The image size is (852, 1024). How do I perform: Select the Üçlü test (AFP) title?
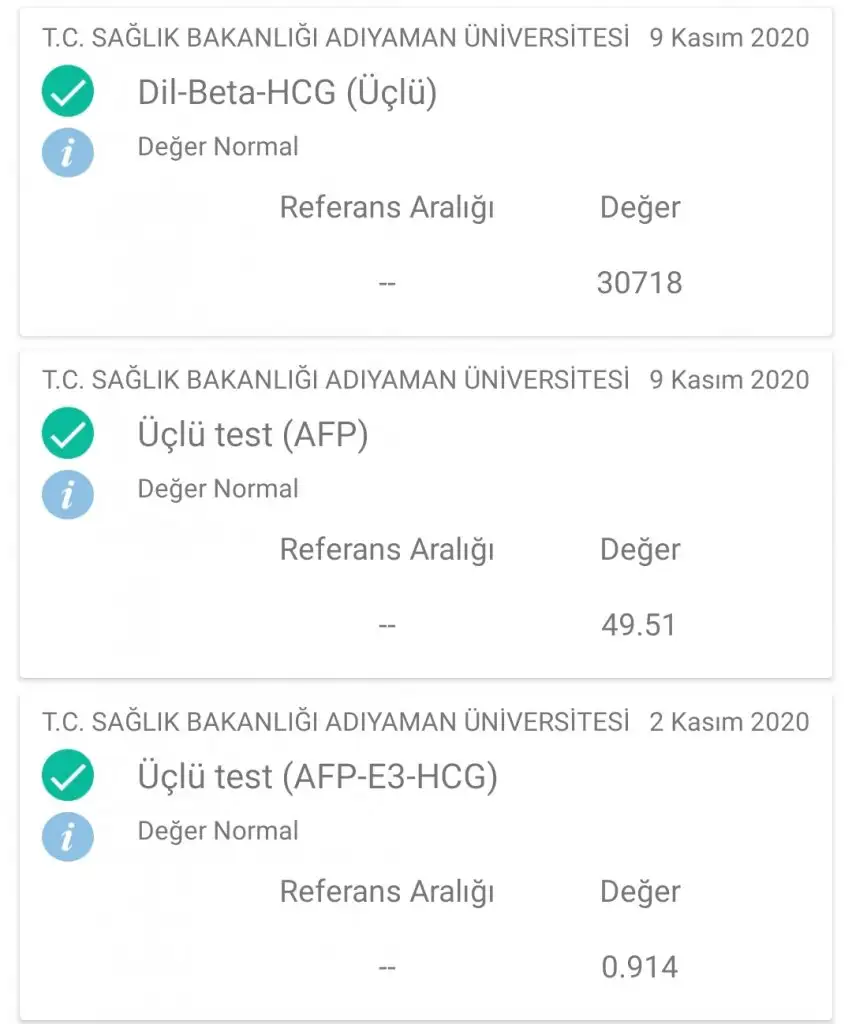pyautogui.click(x=253, y=435)
